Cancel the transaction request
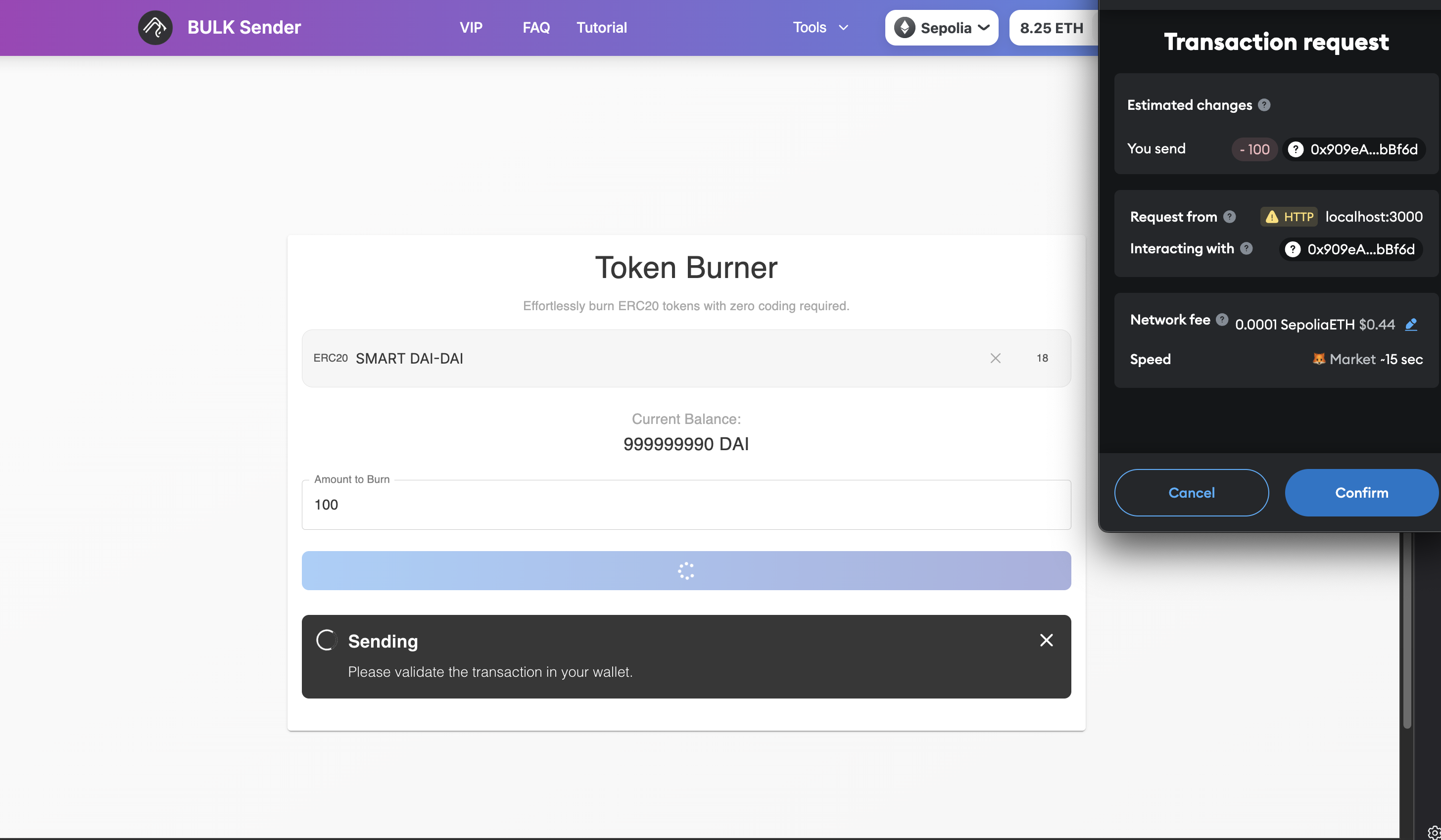This screenshot has width=1441, height=840. pos(1192,492)
